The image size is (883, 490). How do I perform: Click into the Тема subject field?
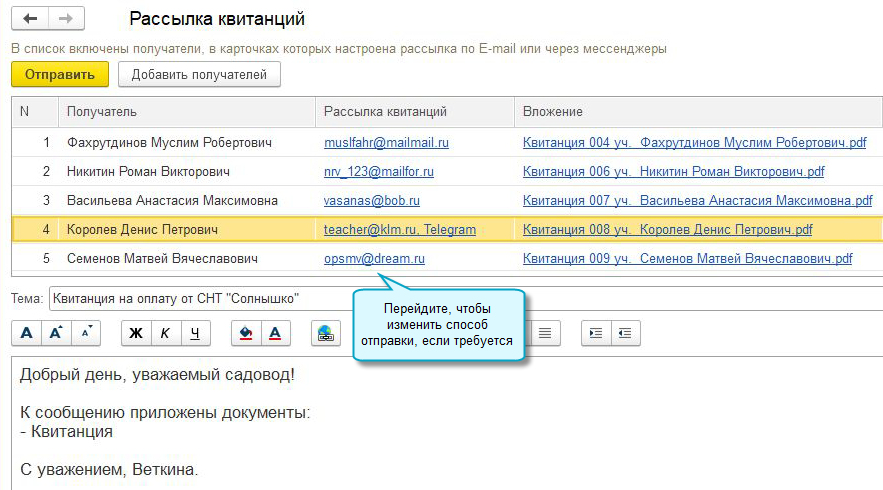pos(460,298)
